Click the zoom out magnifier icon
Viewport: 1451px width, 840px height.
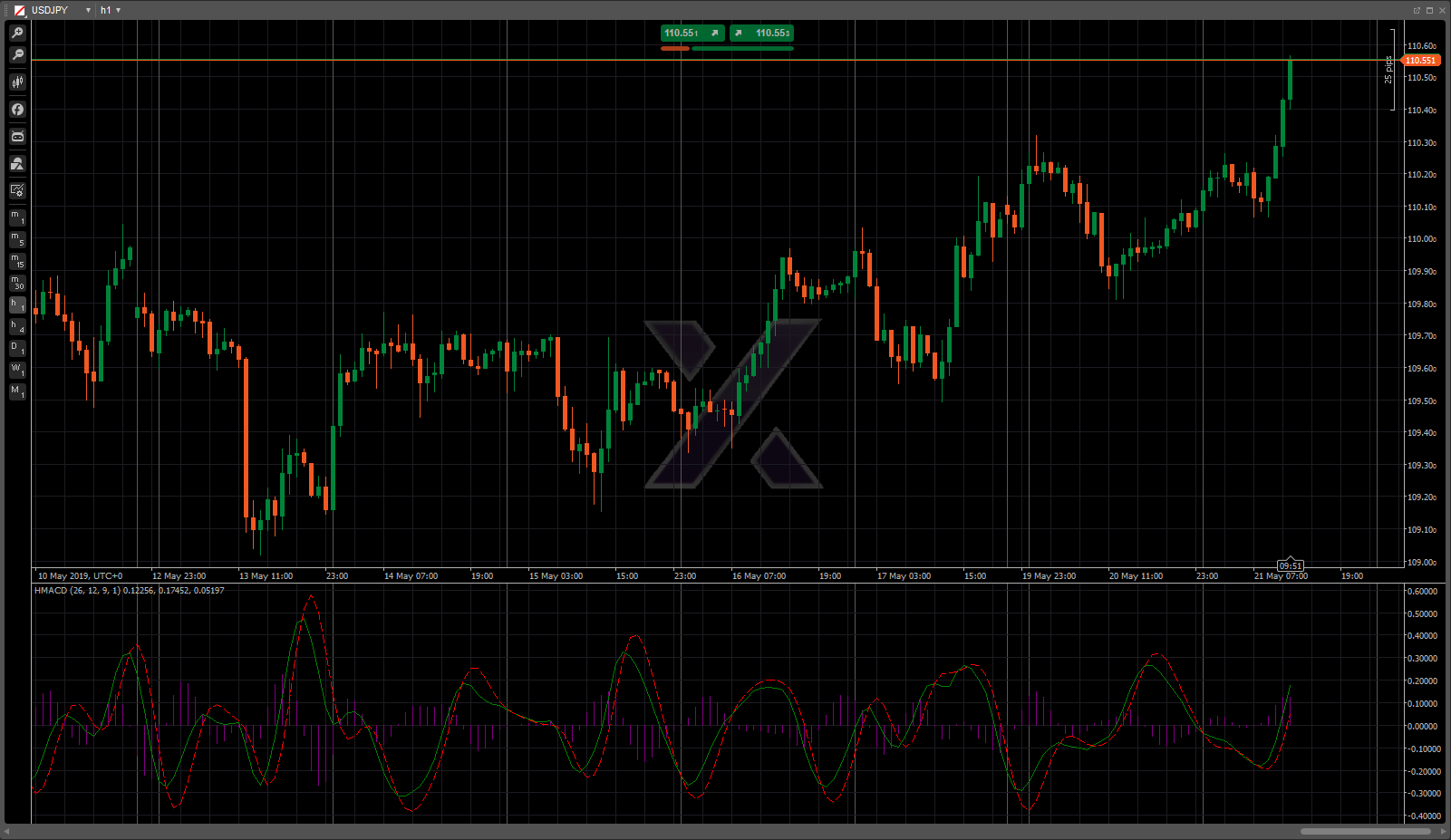tap(17, 55)
